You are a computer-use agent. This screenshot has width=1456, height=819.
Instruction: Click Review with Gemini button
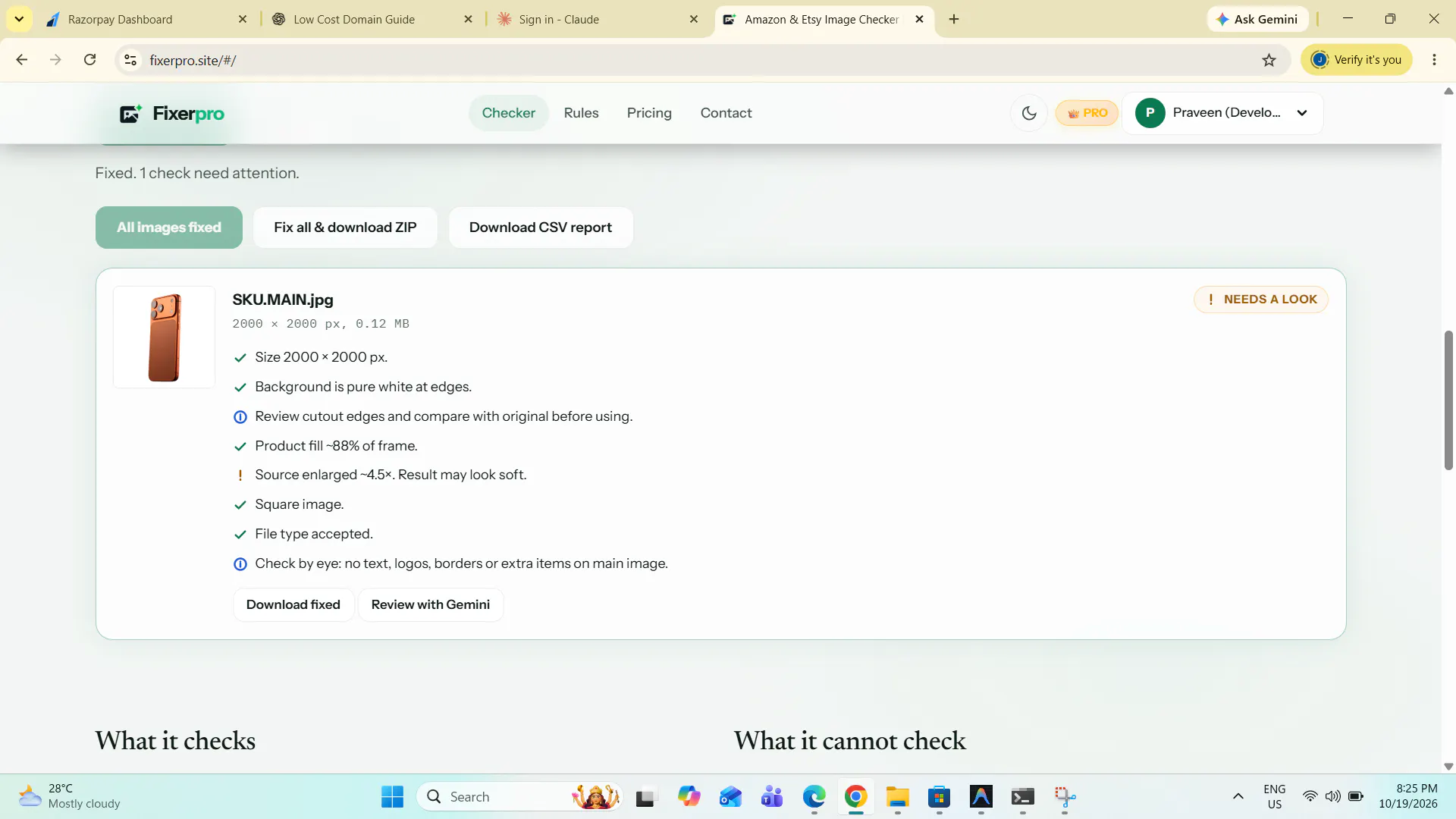point(431,604)
